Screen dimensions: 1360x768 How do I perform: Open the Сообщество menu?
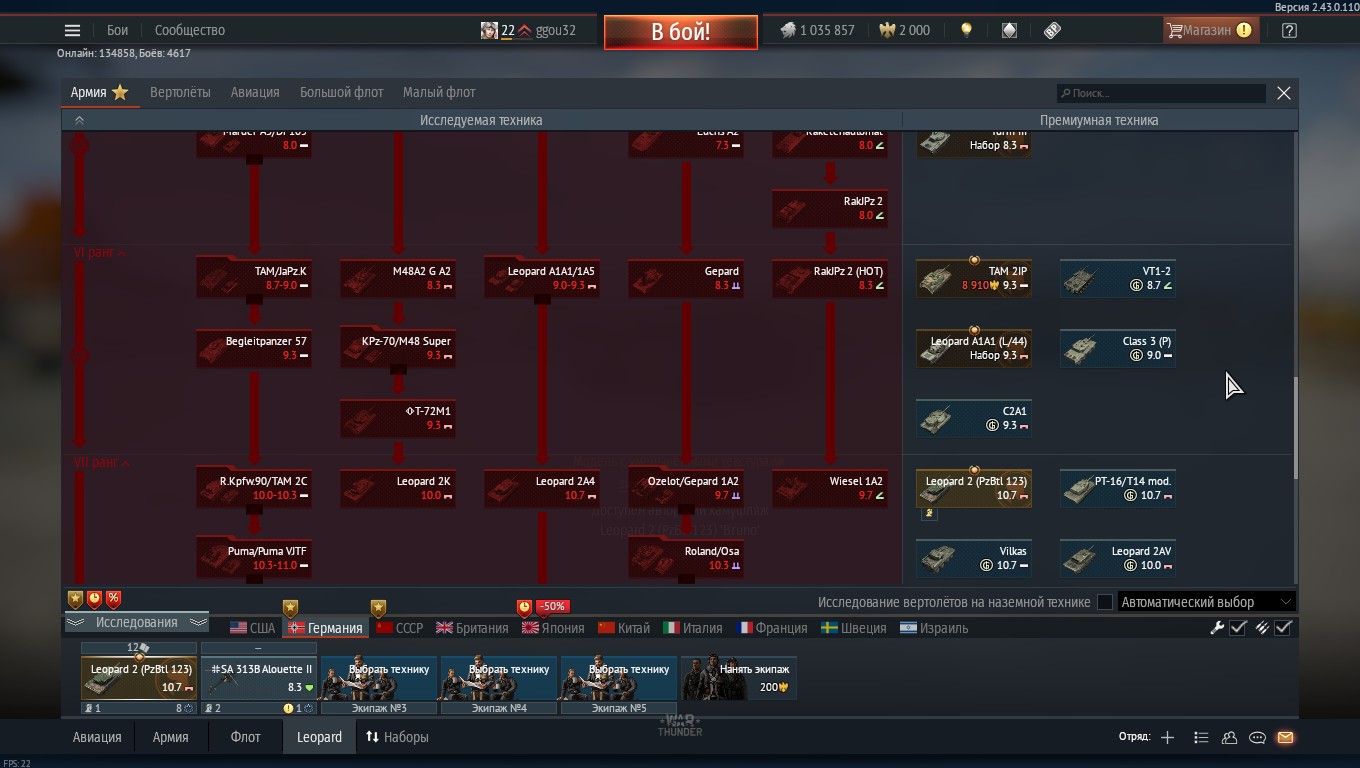[190, 30]
